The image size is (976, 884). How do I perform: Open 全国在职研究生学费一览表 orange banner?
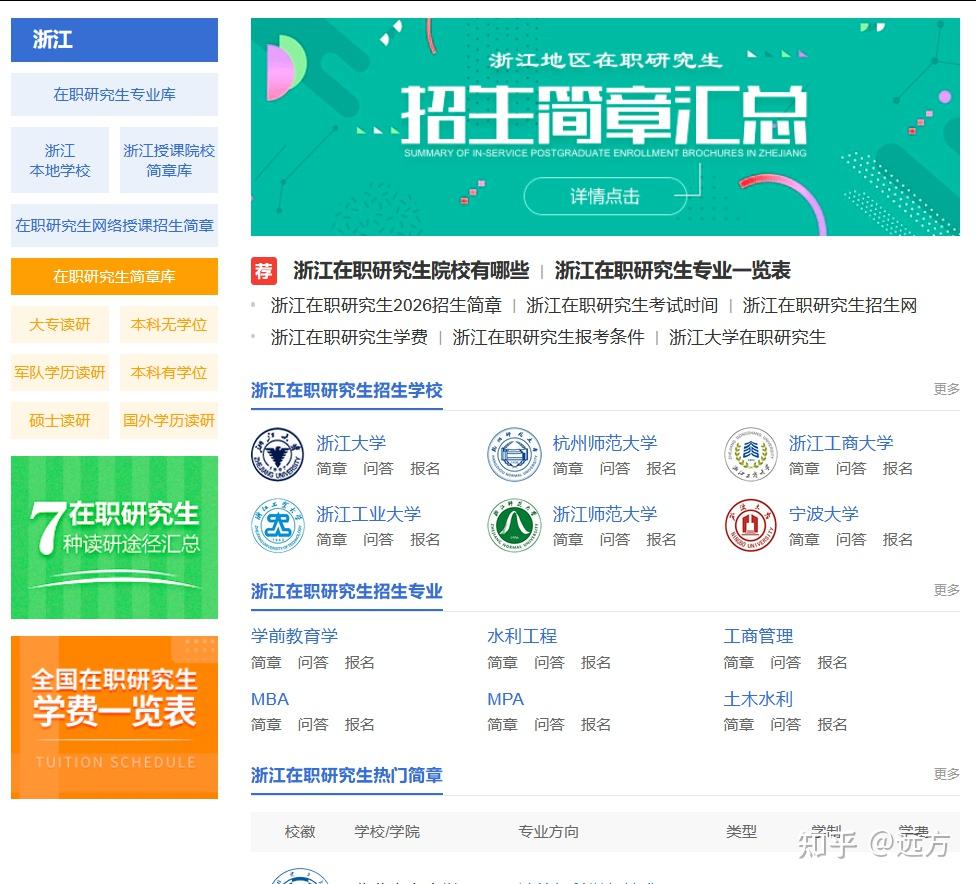point(115,717)
